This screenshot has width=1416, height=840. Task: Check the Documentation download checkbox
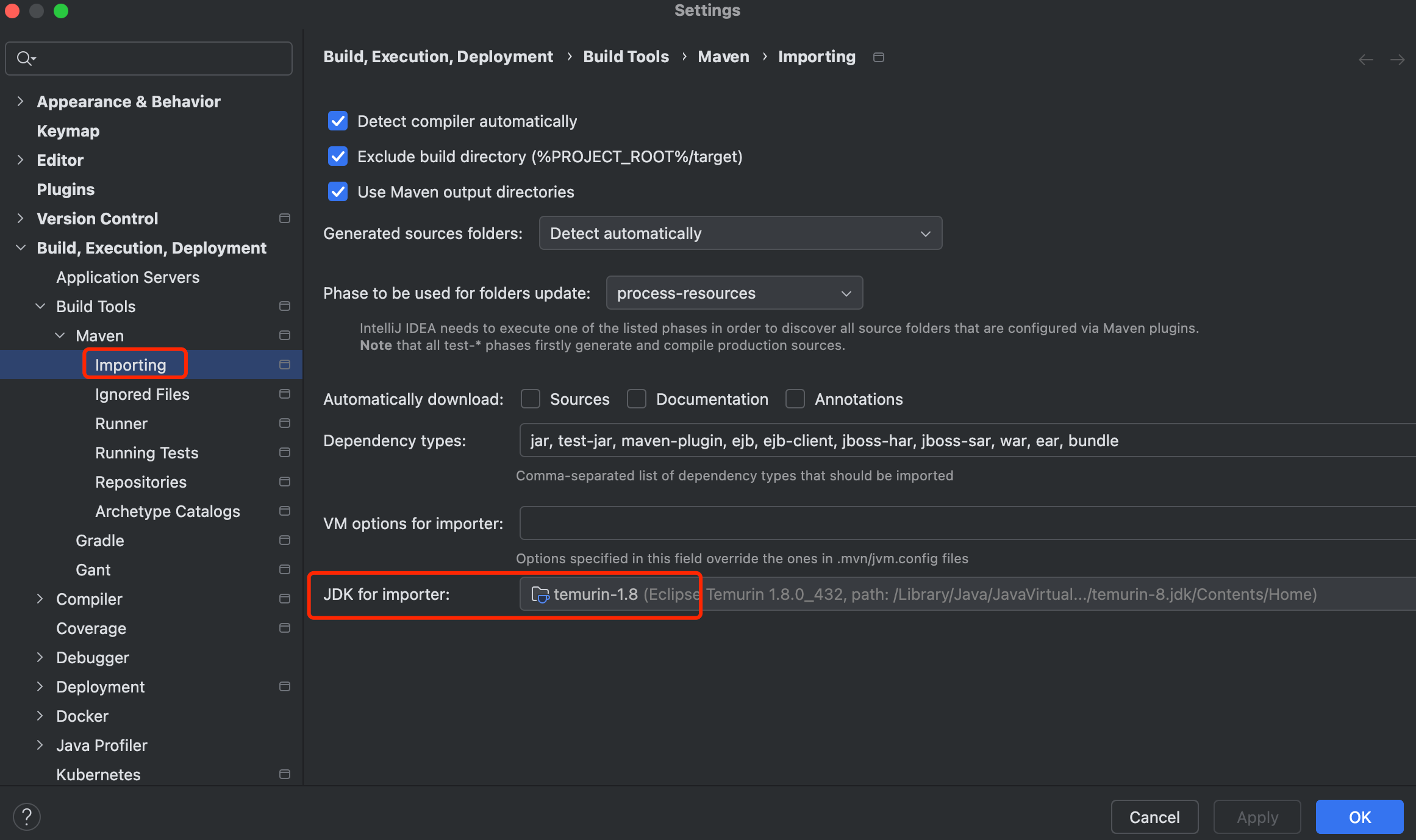(637, 399)
